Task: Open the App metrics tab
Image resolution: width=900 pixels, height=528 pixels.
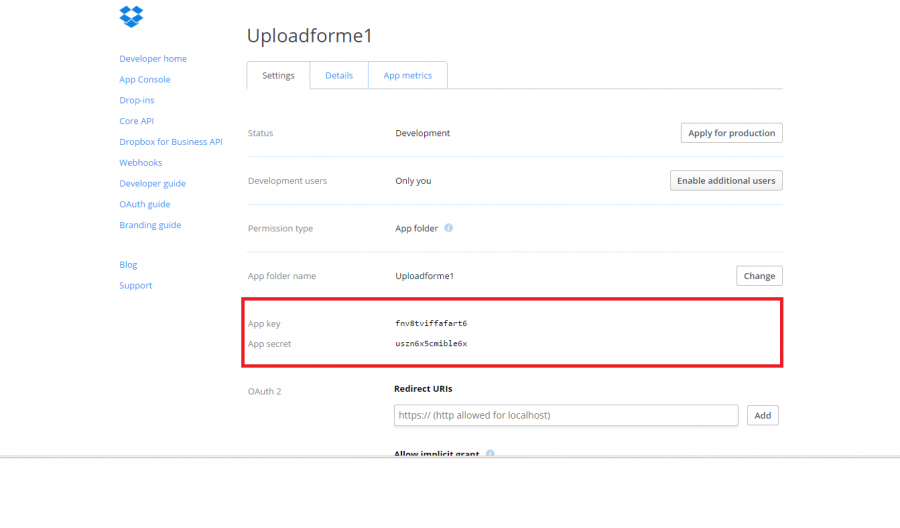Action: [408, 75]
